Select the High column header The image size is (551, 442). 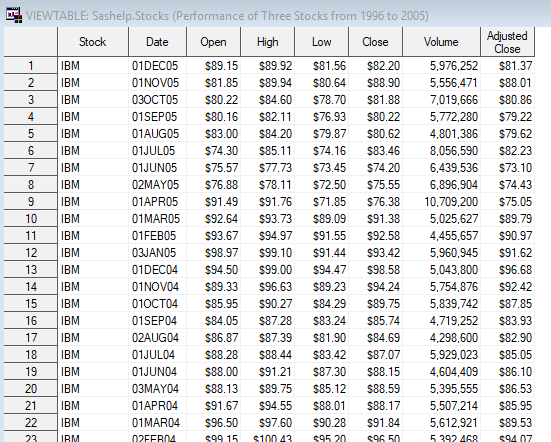(267, 42)
